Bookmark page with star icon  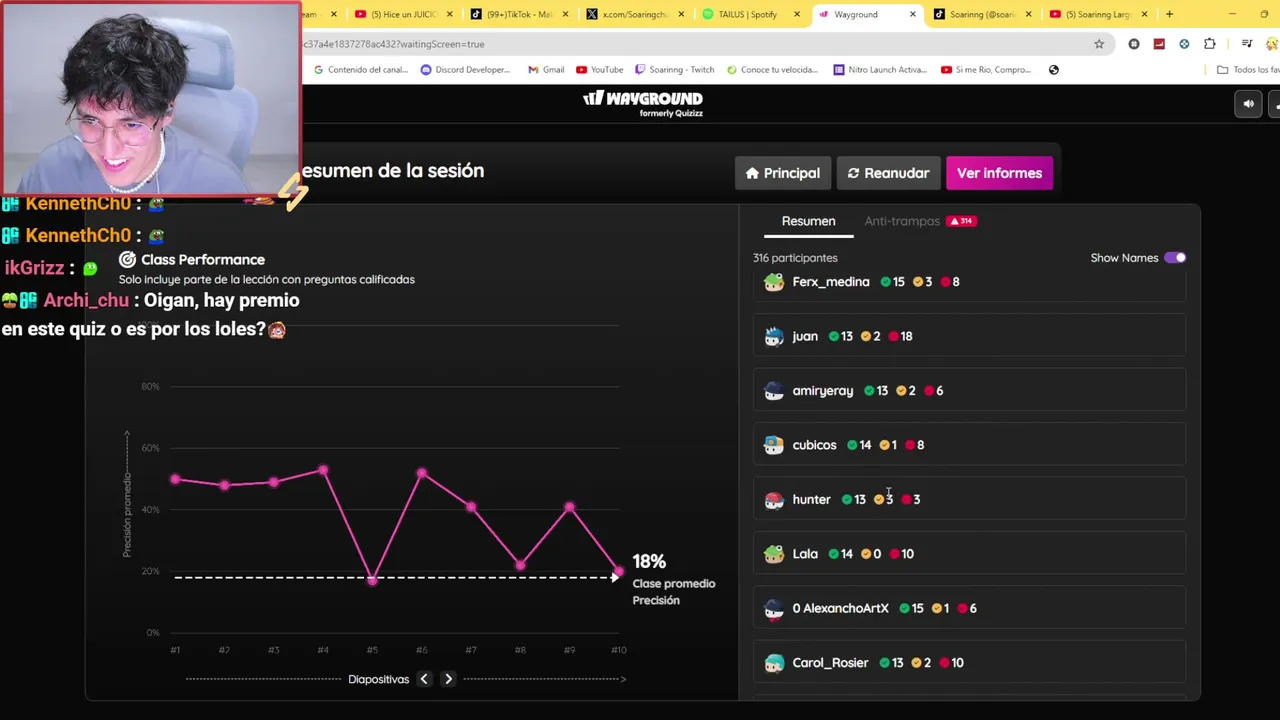pos(1099,44)
